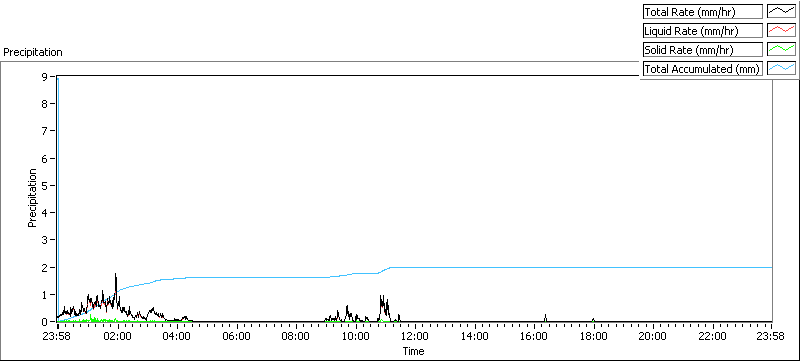
Task: Click the 12:00 tick label on time axis
Action: click(415, 336)
